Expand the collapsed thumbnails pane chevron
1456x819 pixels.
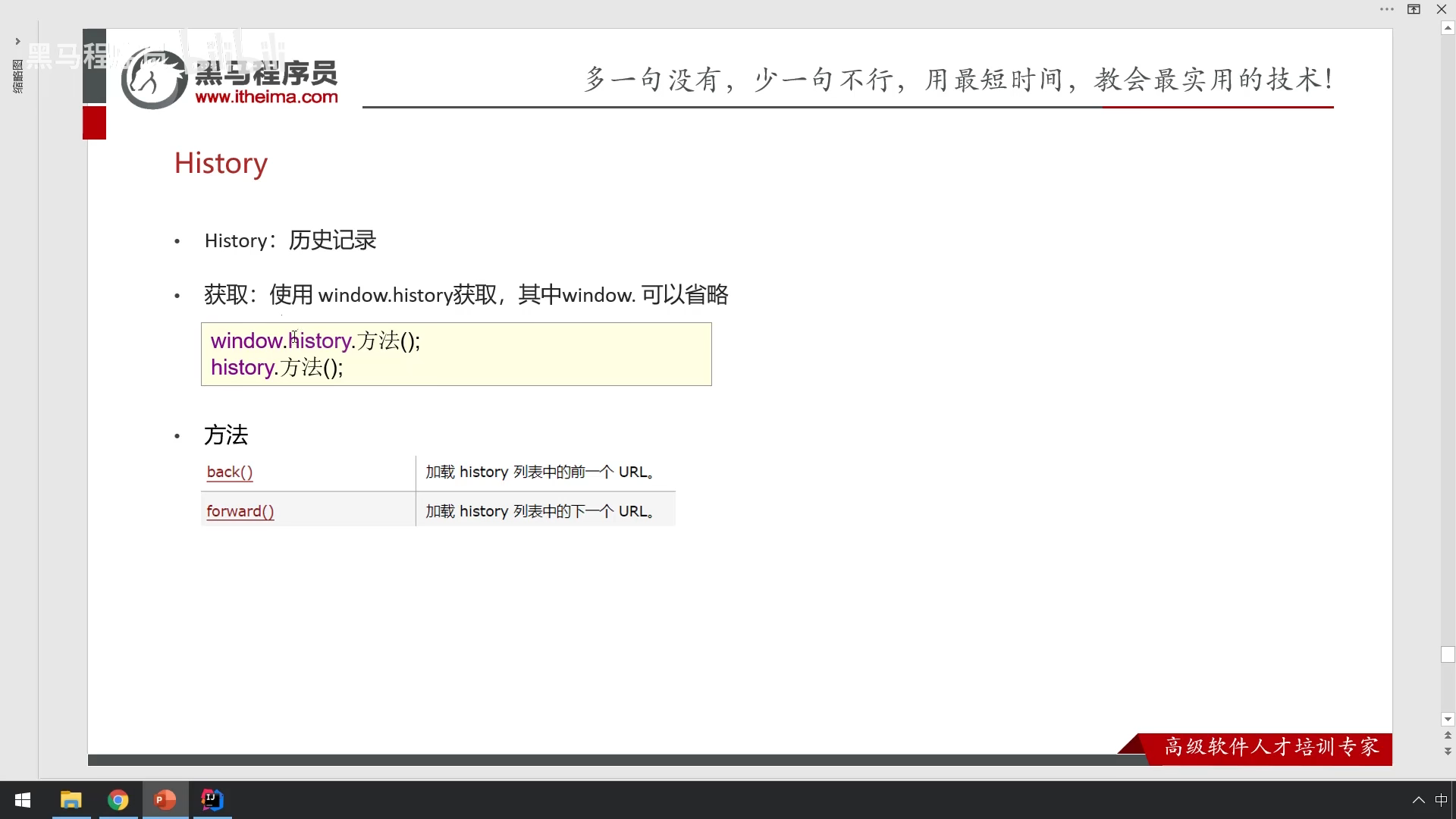coord(17,42)
